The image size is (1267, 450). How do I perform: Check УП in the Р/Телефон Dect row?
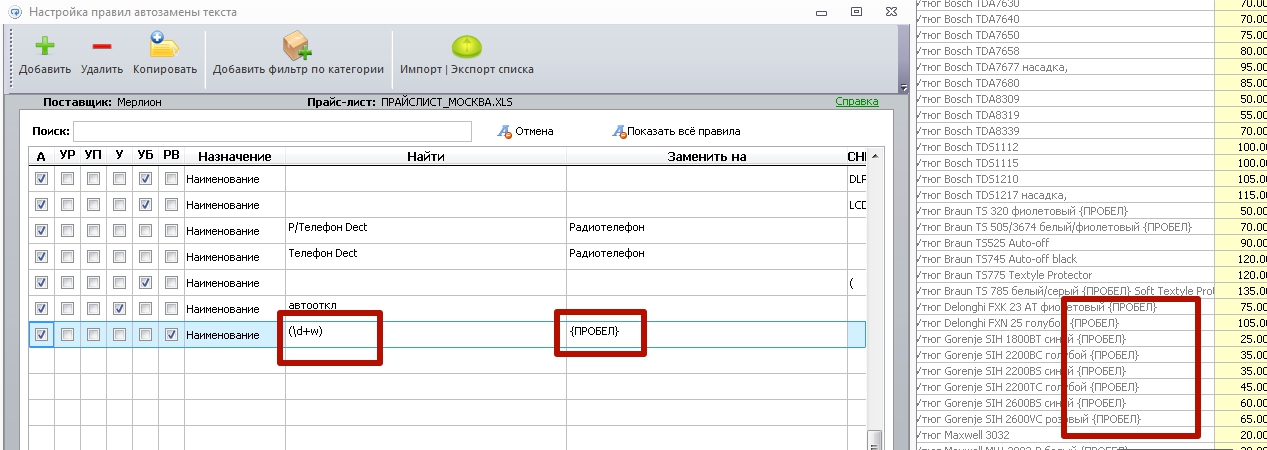(93, 231)
